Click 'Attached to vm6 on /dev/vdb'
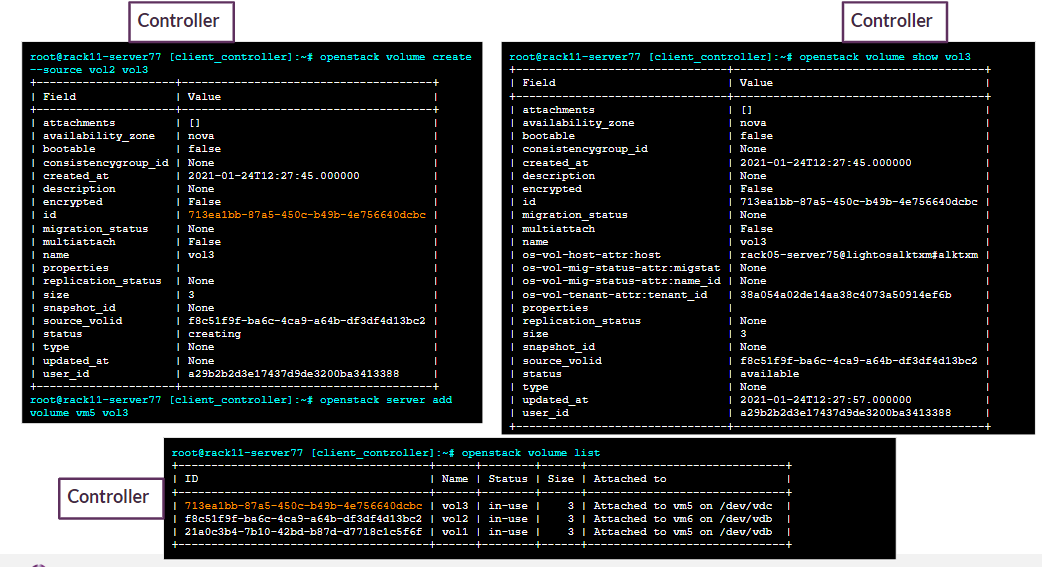Viewport: 1042px width, 567px height. pyautogui.click(x=682, y=518)
